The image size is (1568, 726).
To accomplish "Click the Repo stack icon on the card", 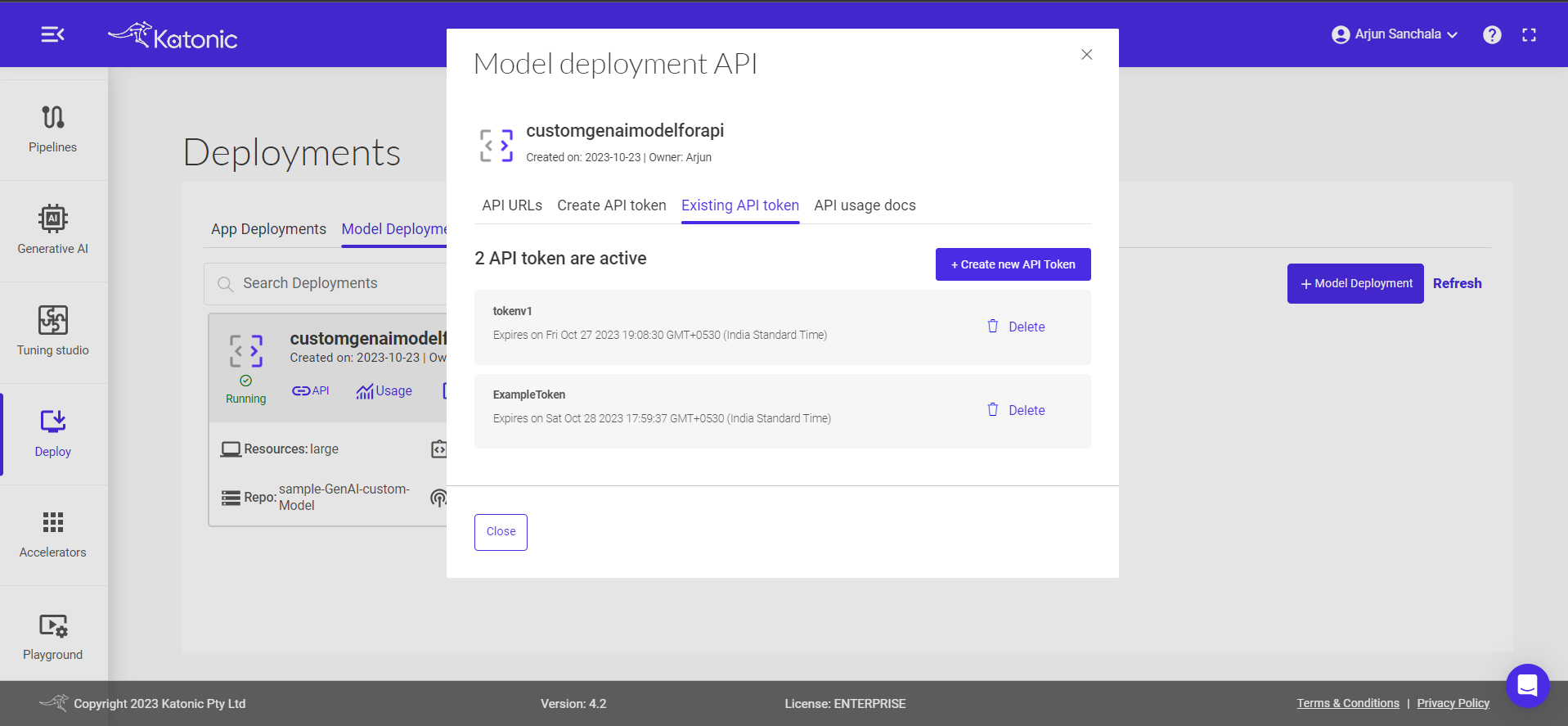I will 231,498.
